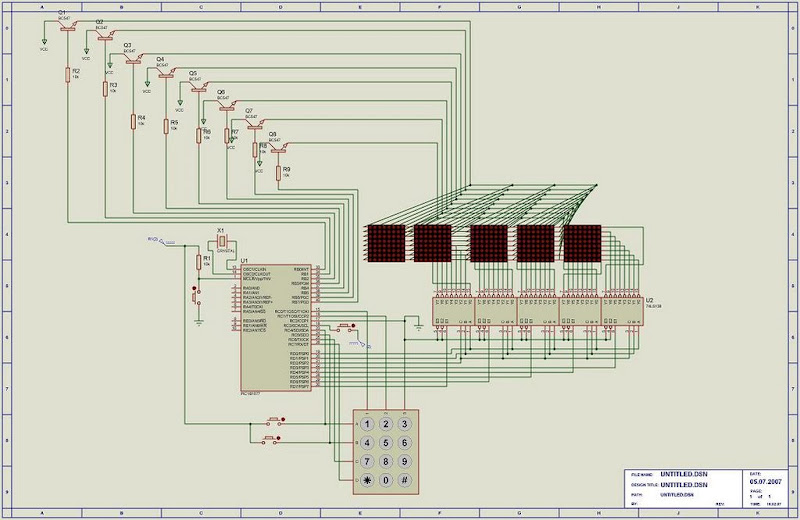Click the DESIGN TITLE label in title block
Viewport: 800px width, 520px height.
(x=644, y=485)
